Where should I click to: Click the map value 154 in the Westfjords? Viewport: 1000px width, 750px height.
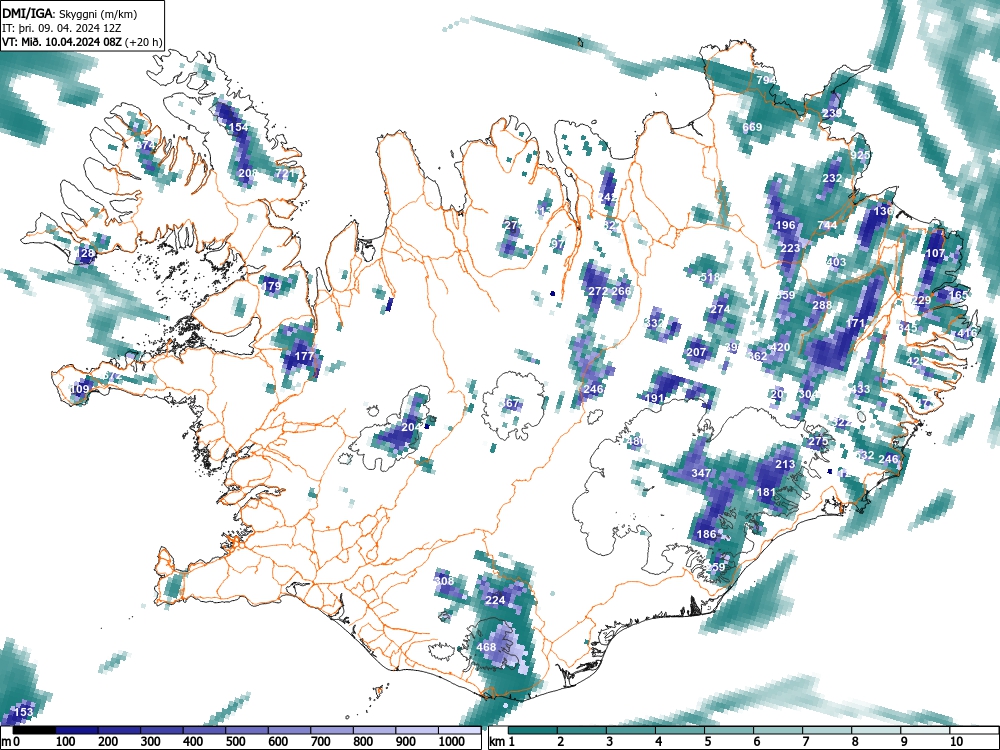click(x=239, y=127)
